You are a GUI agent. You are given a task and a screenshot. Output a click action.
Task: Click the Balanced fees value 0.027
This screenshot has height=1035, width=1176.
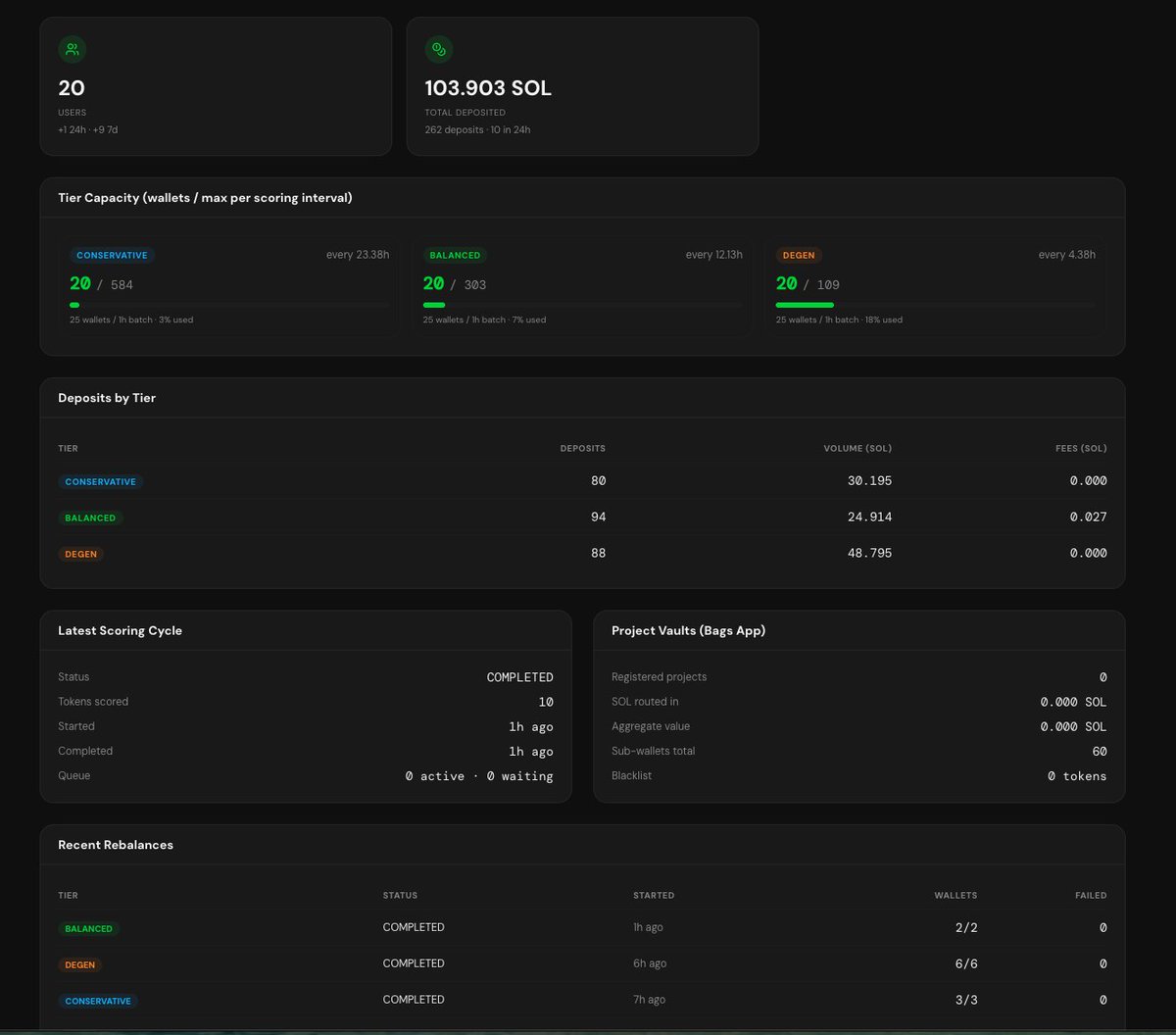1089,517
